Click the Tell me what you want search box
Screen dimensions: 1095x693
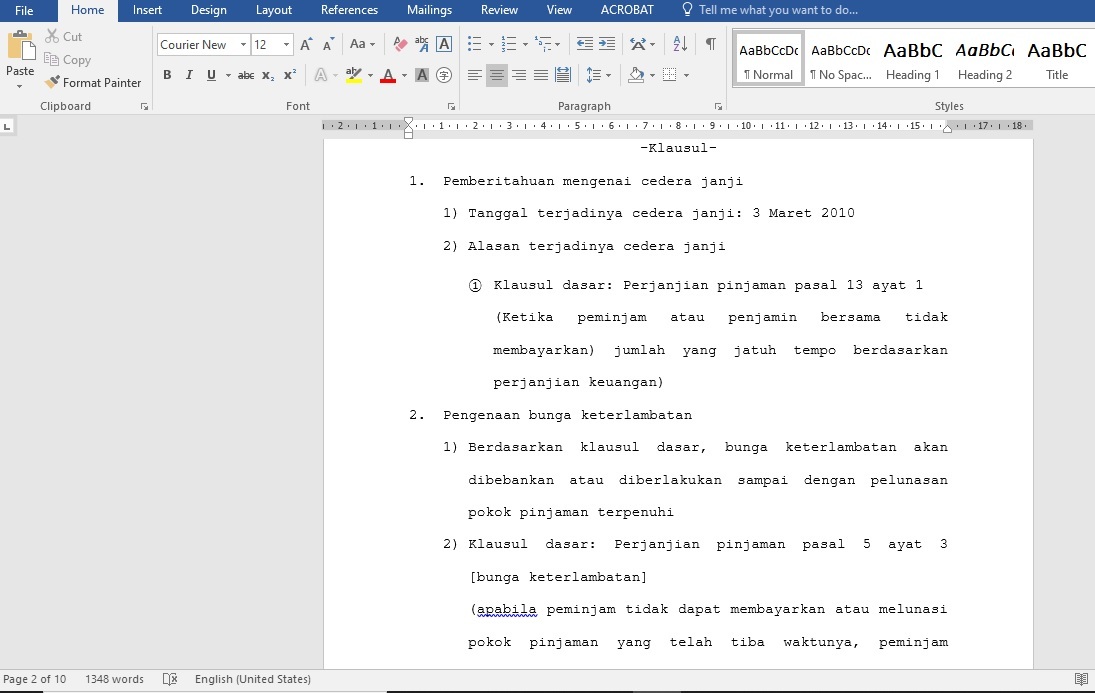coord(777,10)
